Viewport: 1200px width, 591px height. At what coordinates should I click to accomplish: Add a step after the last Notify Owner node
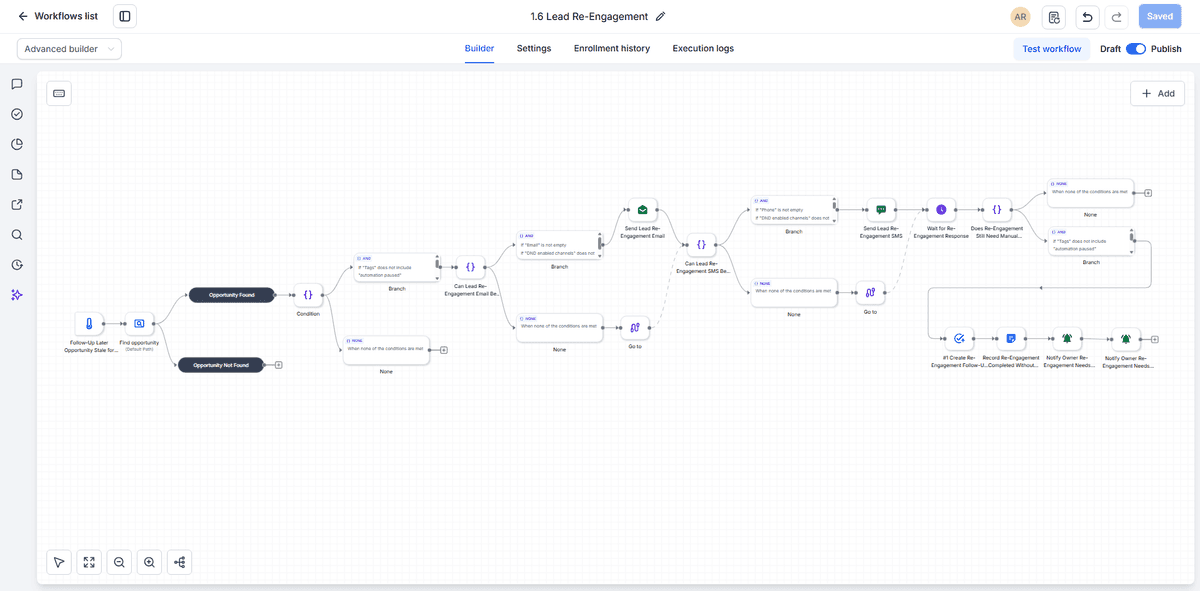pyautogui.click(x=1155, y=339)
